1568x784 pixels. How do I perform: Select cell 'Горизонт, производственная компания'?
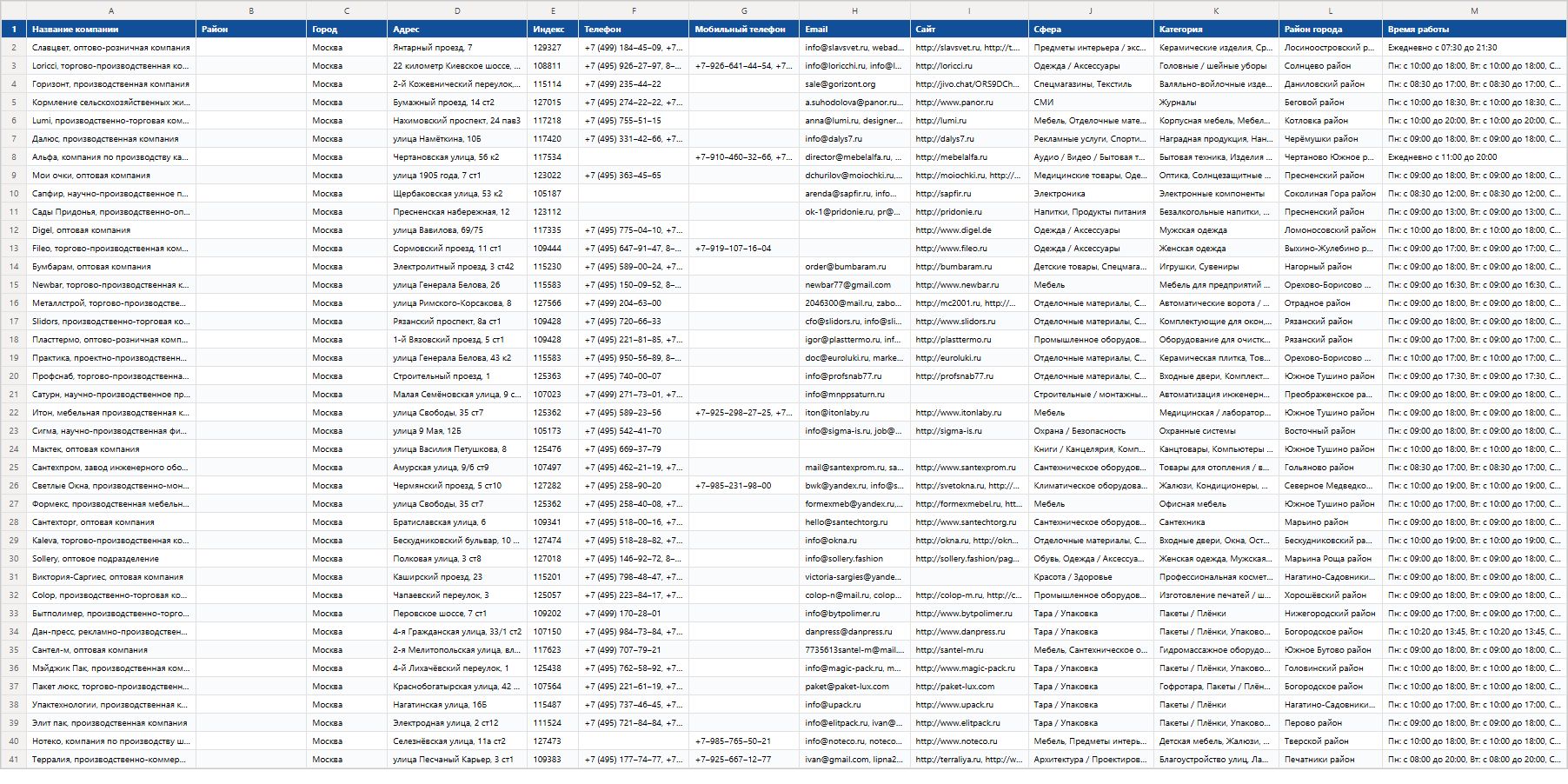tap(111, 84)
